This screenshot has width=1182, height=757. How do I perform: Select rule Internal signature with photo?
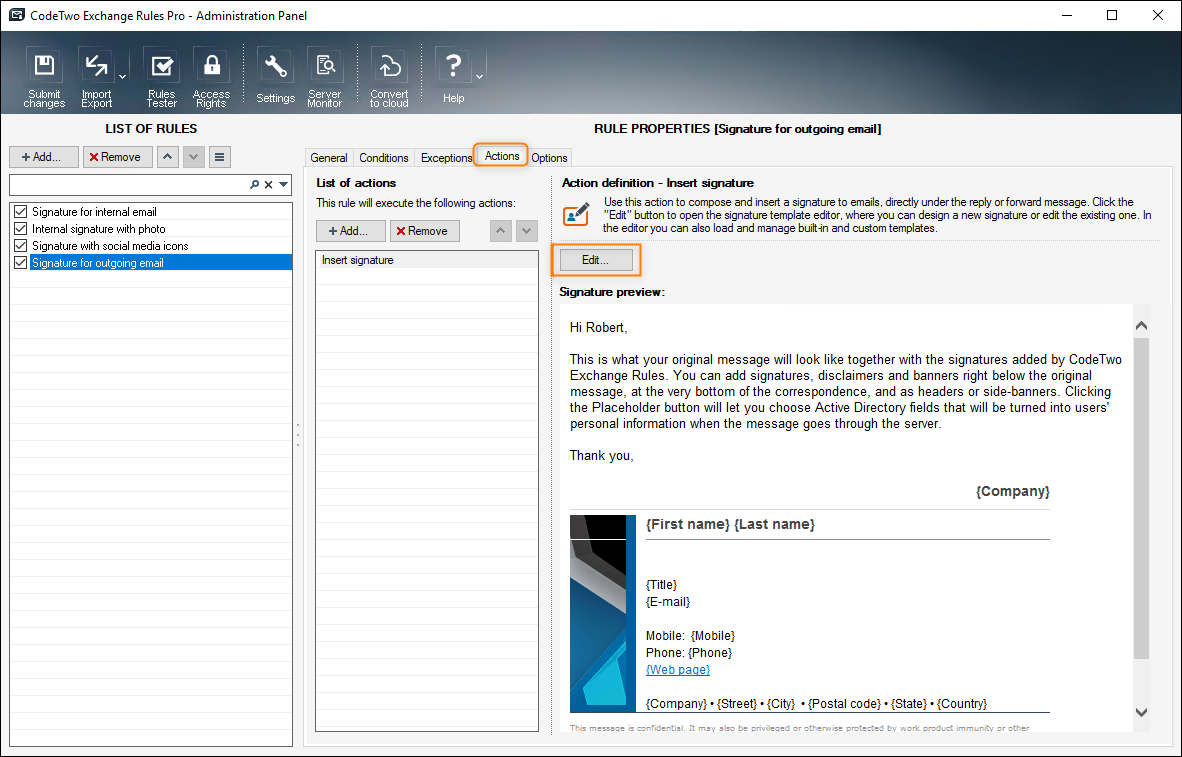pos(99,228)
